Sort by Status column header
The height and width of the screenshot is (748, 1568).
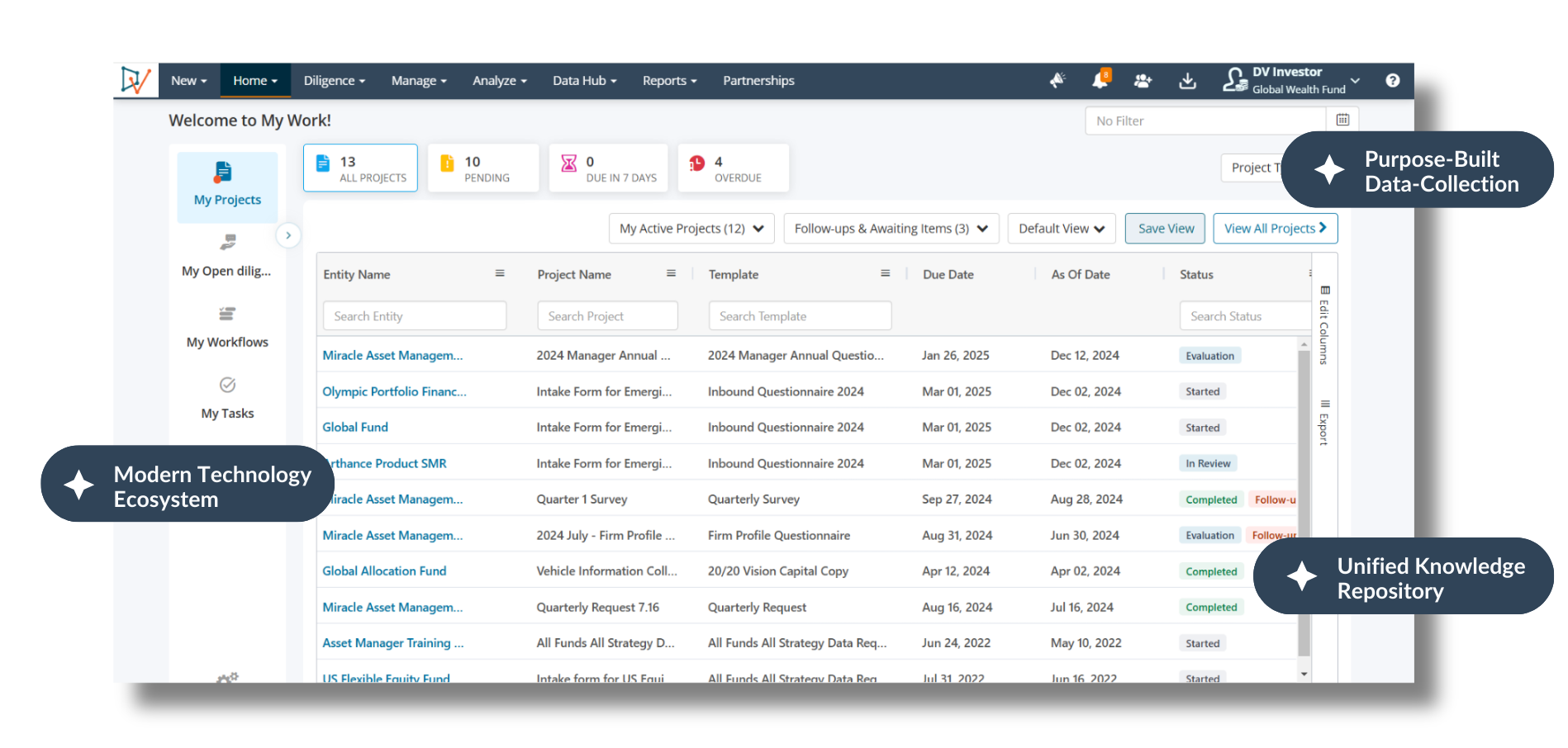(1196, 274)
